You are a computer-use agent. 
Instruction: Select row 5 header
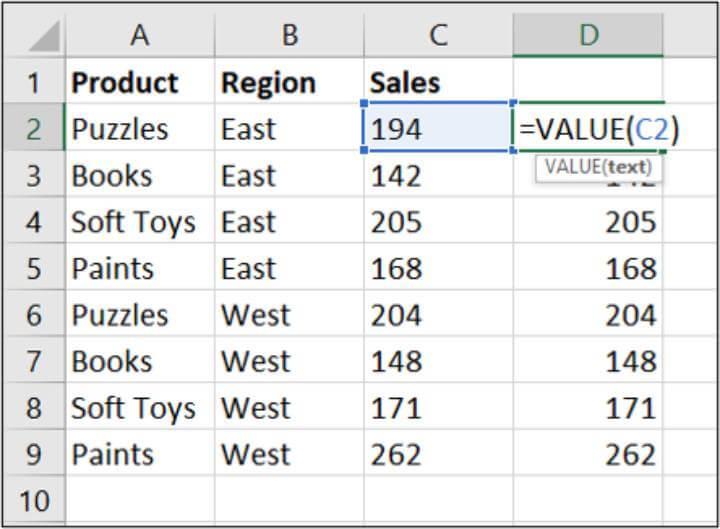(x=34, y=268)
